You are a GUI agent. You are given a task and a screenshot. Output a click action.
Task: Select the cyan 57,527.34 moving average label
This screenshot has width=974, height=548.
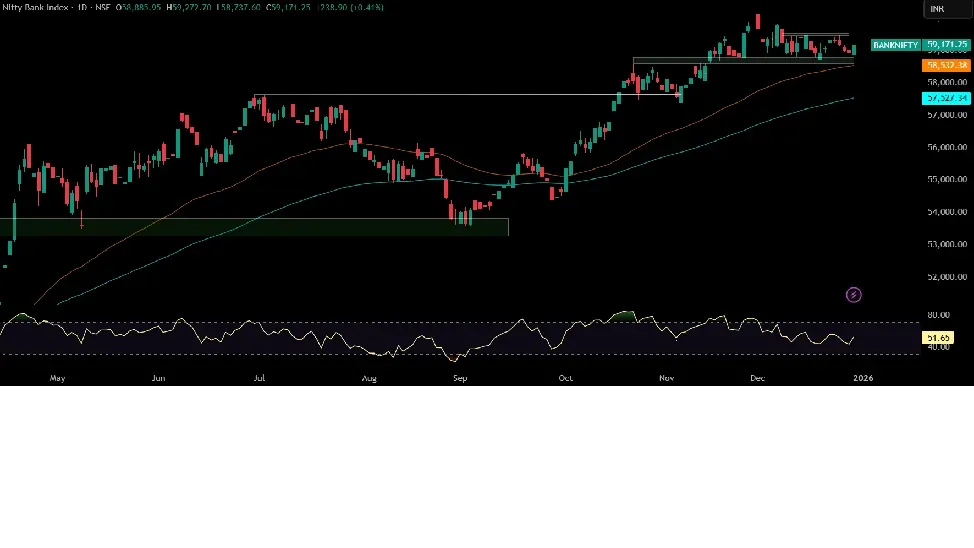click(x=946, y=98)
